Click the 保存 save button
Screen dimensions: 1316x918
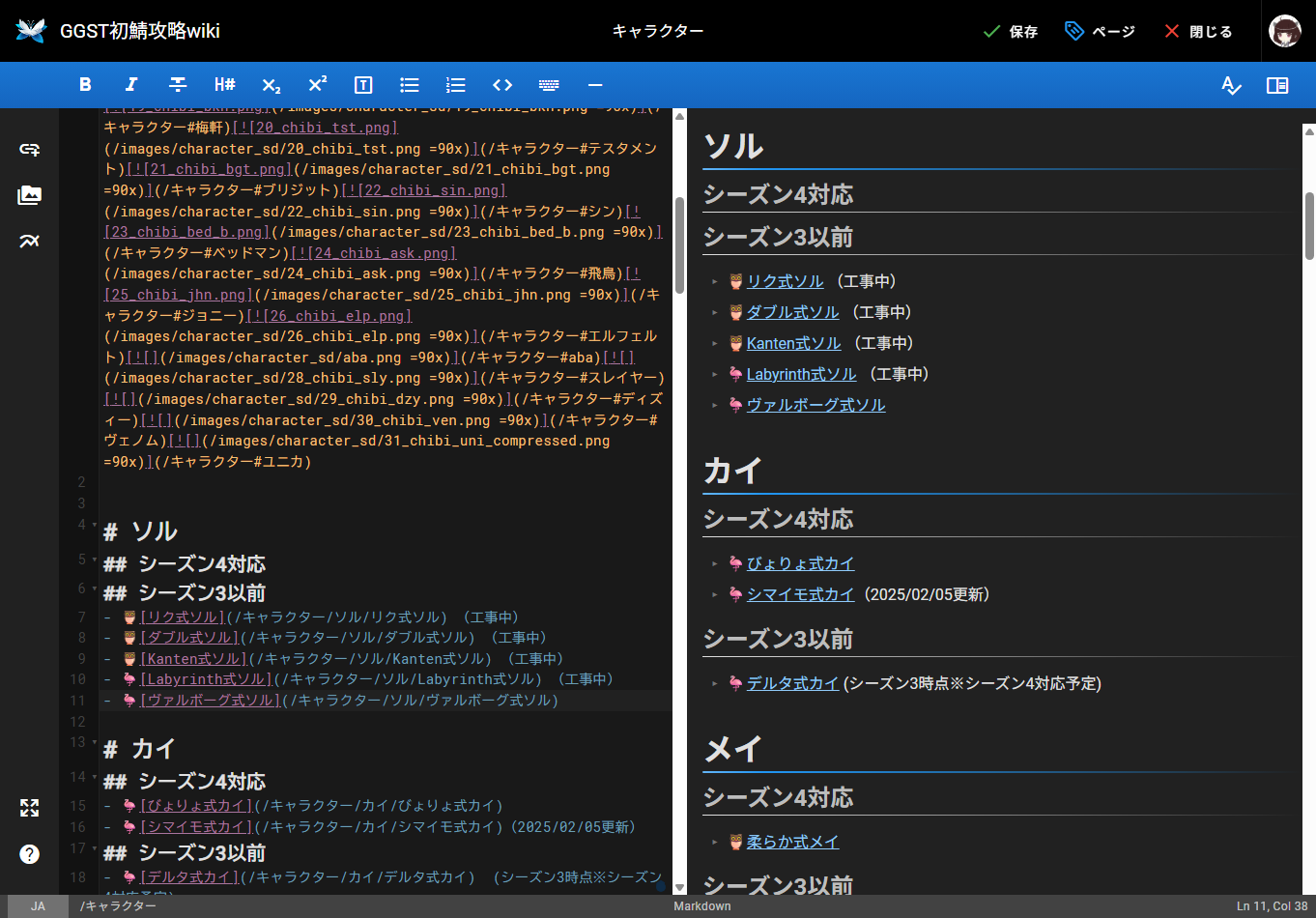coord(1011,31)
